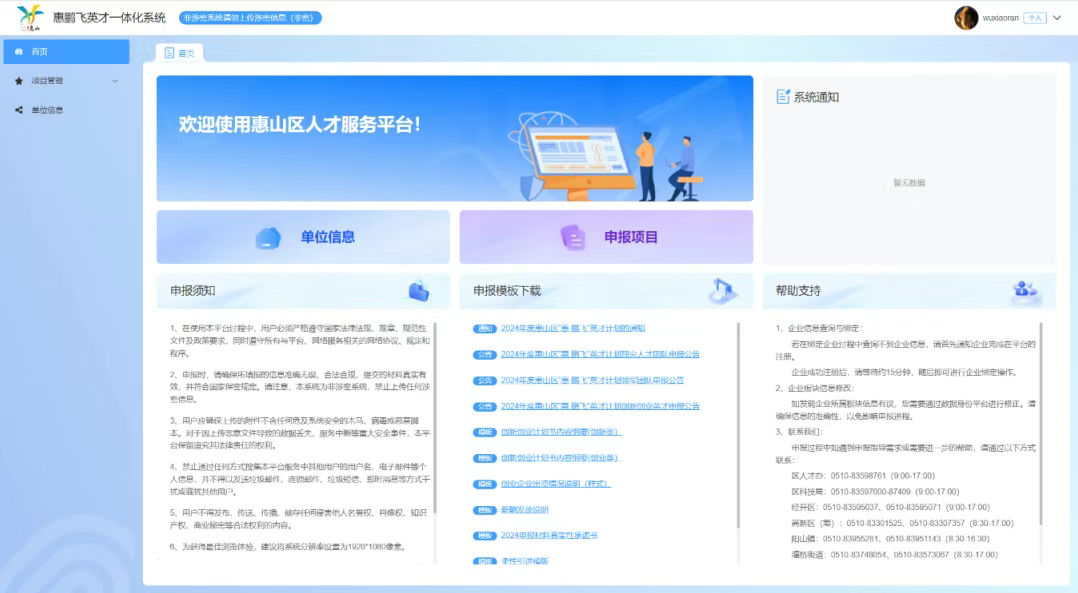Viewport: 1078px width, 593px height.
Task: Click the share icon beside 单位信息
Action: (19, 110)
